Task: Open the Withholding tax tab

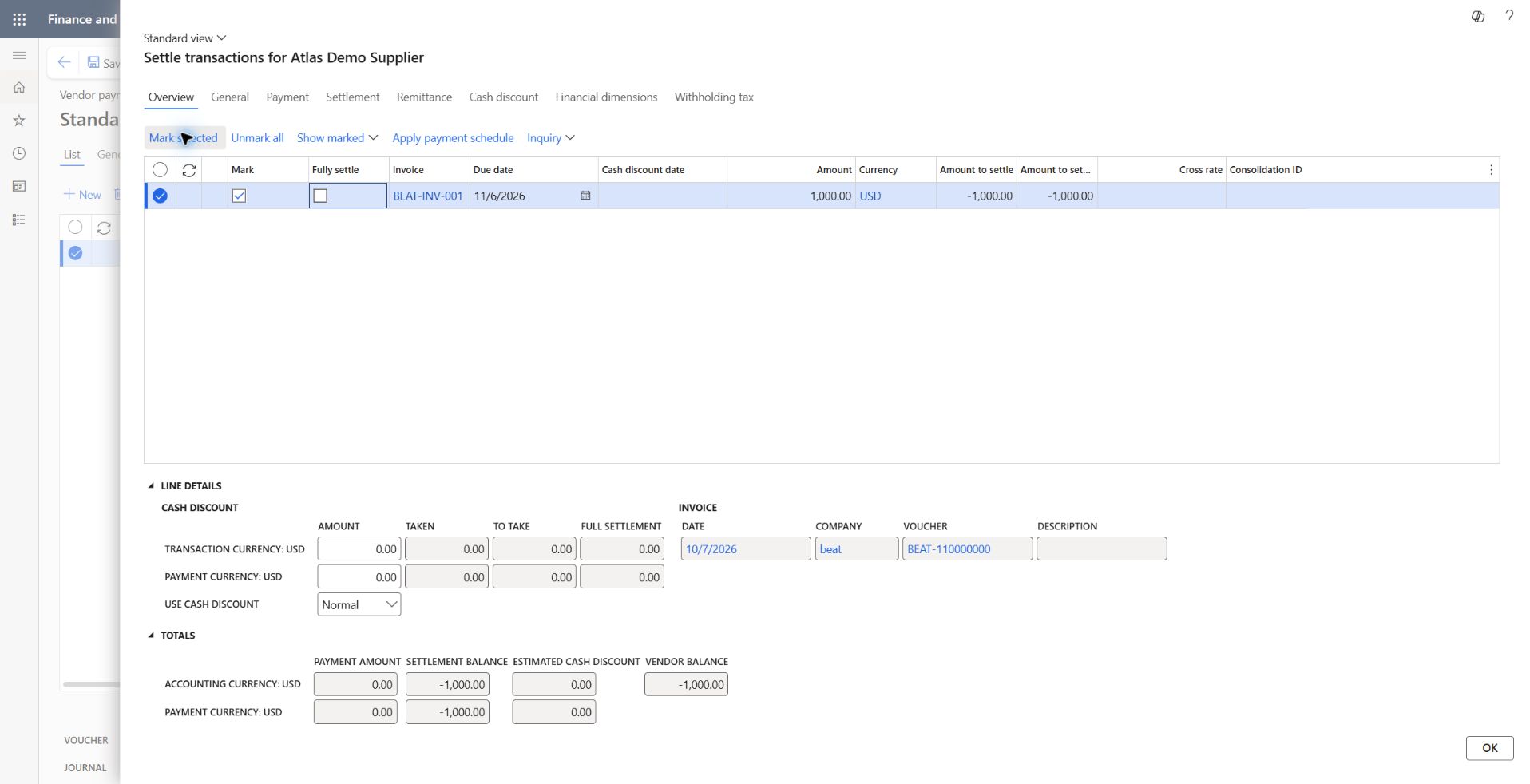Action: (x=714, y=97)
